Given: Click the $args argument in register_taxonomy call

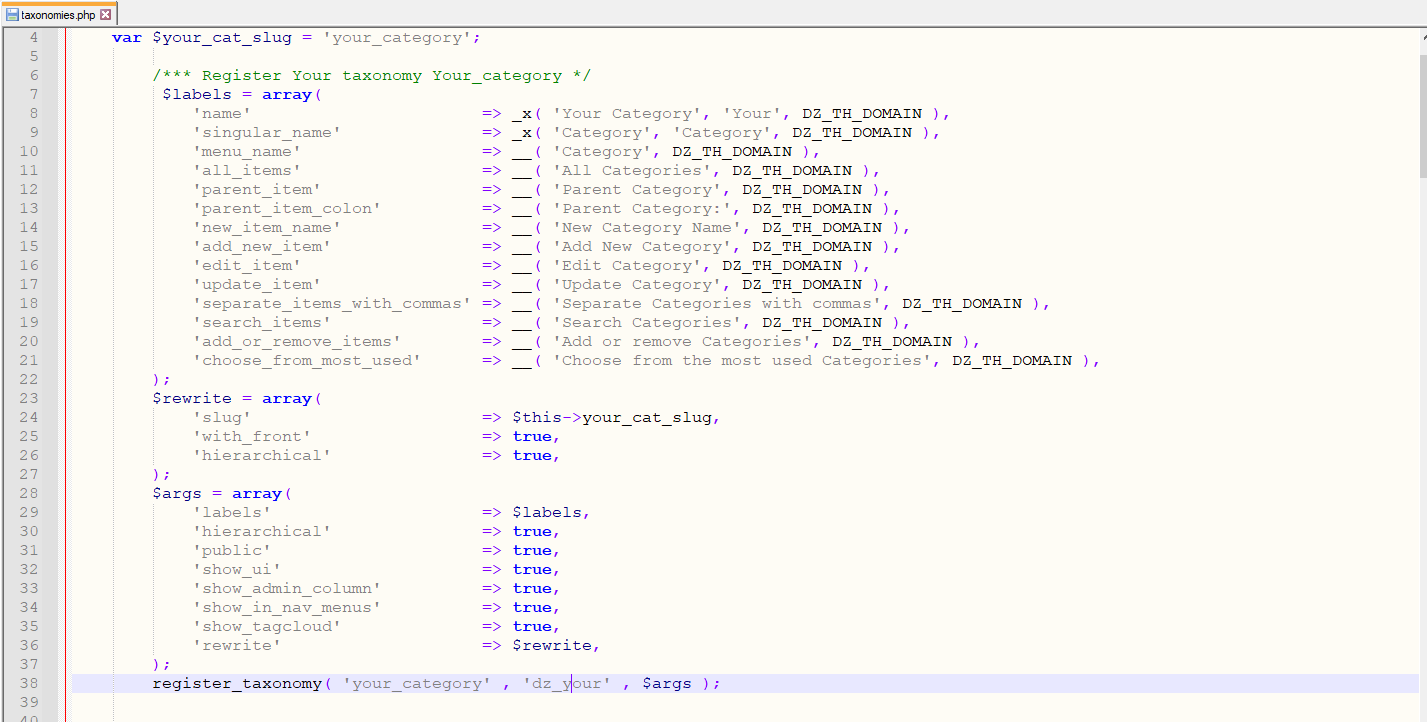Looking at the screenshot, I should tap(666, 684).
